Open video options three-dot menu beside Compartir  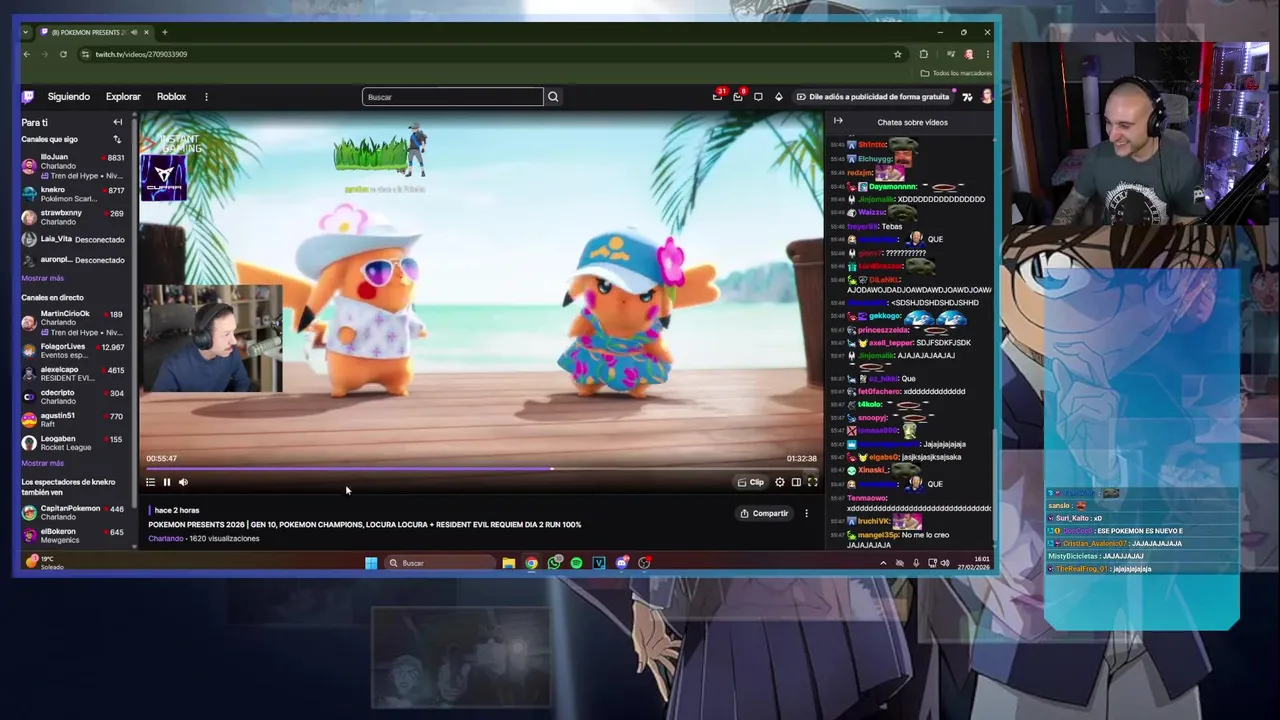(x=806, y=513)
